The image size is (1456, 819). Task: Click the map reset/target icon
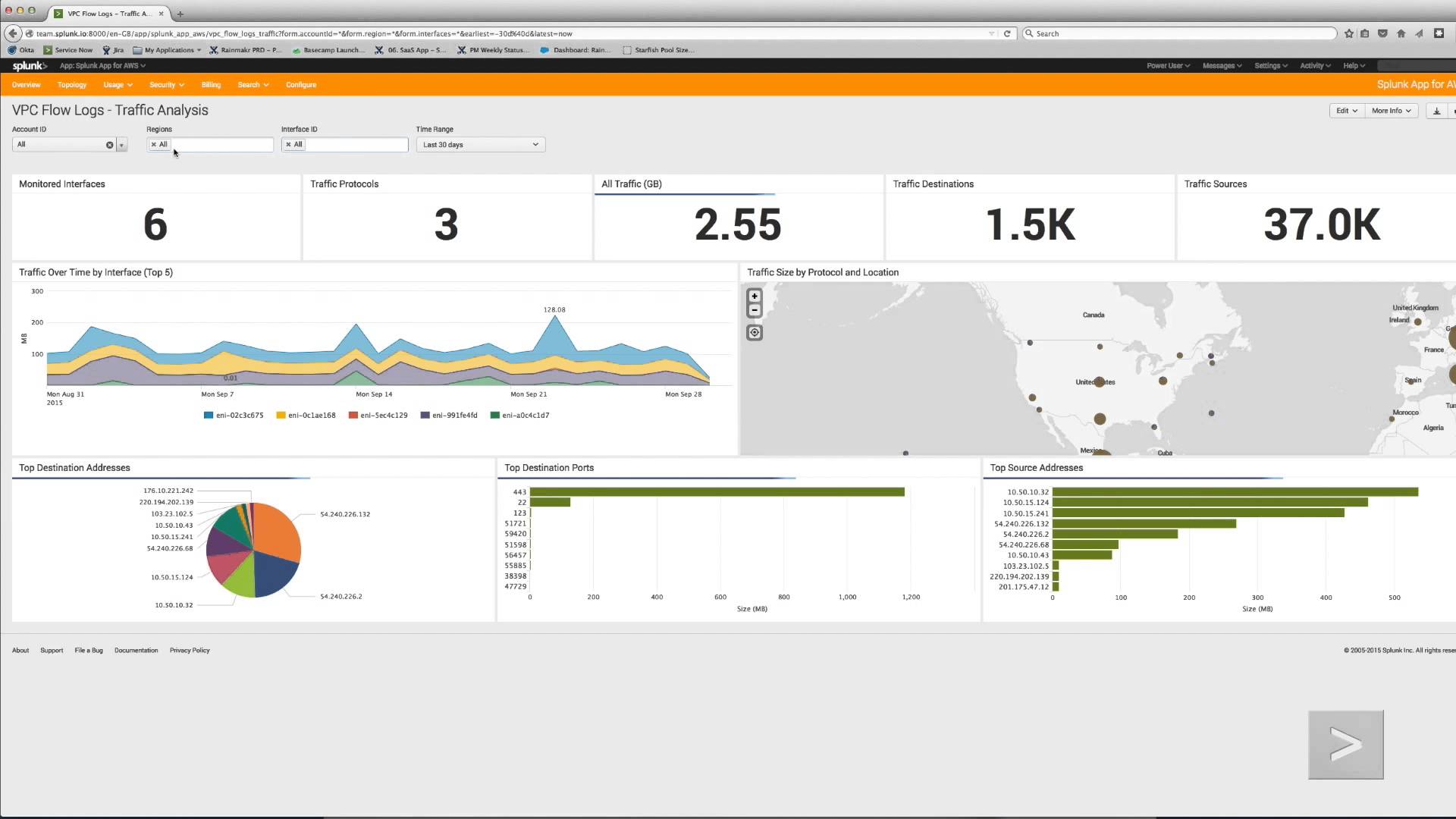(x=755, y=332)
